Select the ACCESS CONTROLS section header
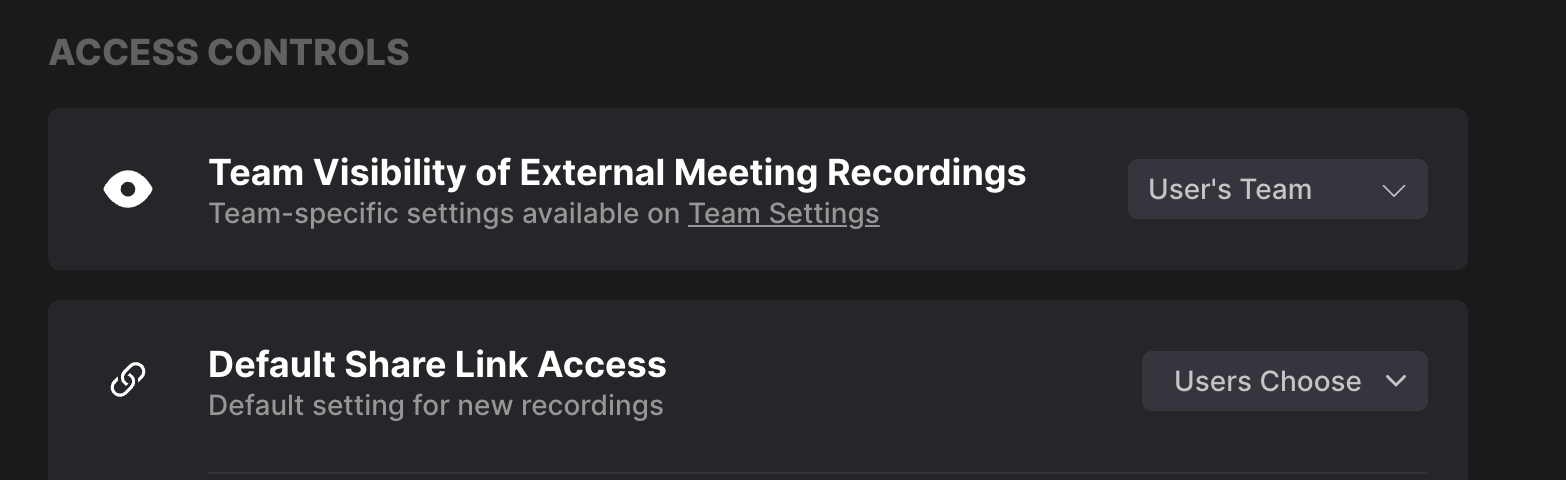Image resolution: width=1566 pixels, height=480 pixels. coord(229,52)
